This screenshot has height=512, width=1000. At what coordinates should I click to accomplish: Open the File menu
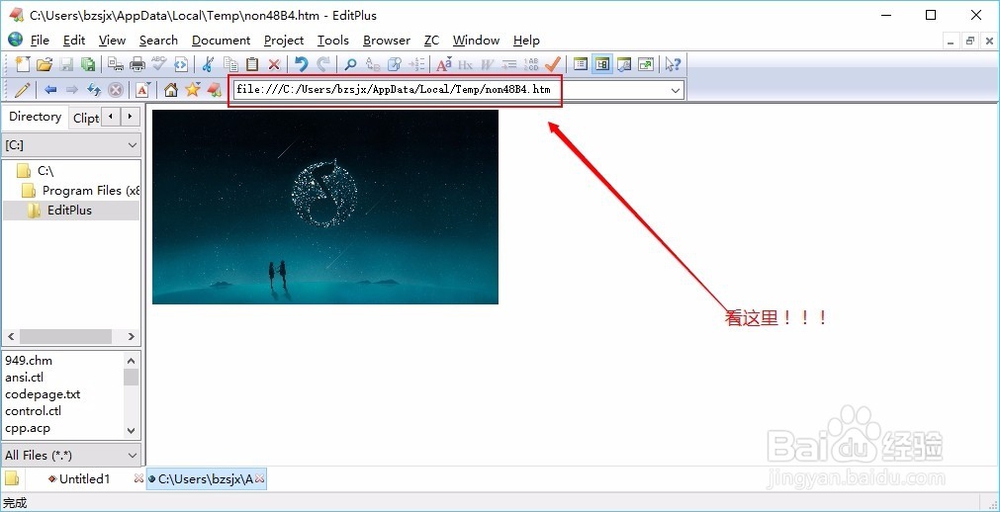click(39, 40)
